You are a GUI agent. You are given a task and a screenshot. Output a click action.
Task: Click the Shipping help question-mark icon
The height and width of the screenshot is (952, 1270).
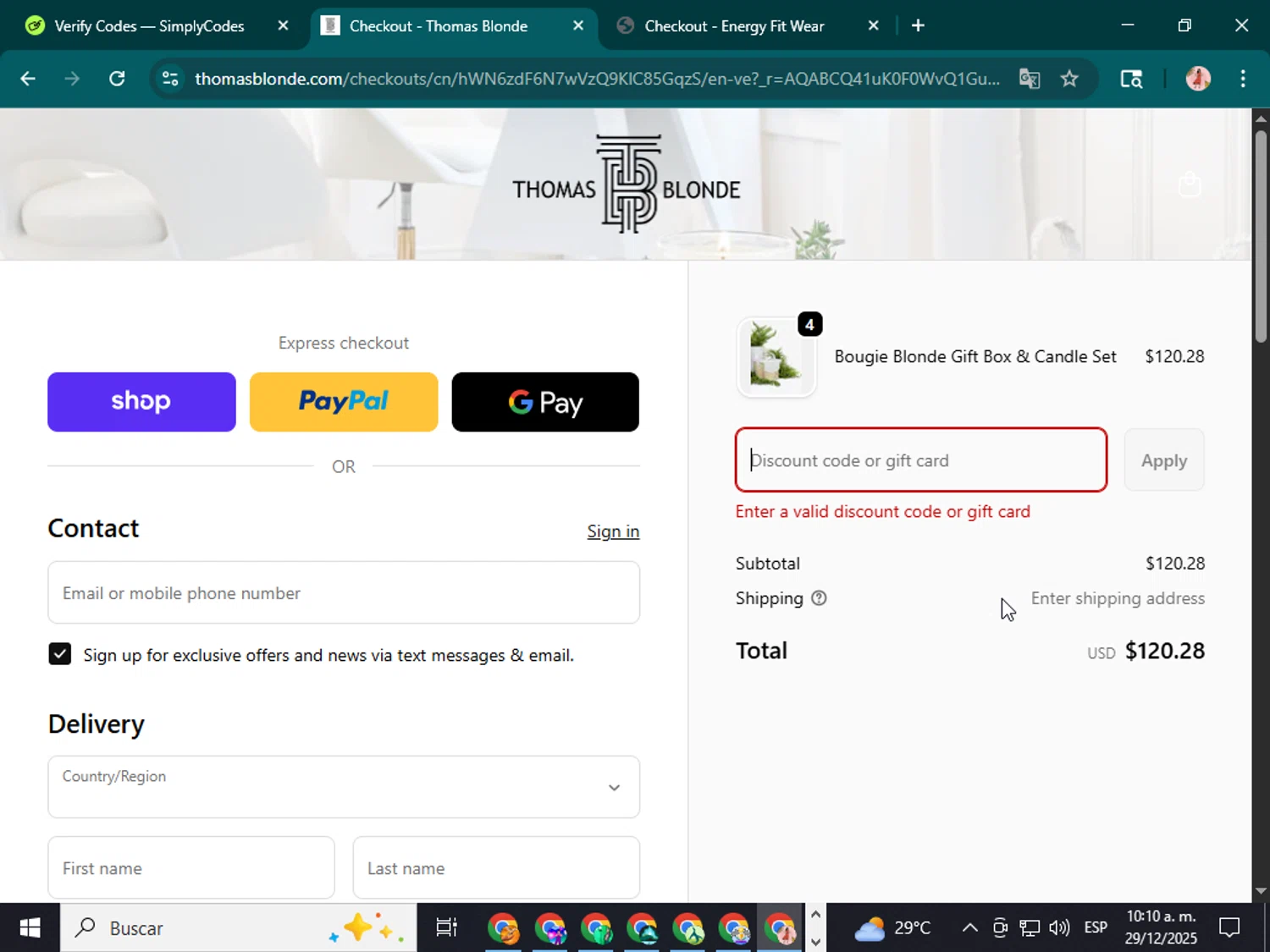click(x=819, y=598)
